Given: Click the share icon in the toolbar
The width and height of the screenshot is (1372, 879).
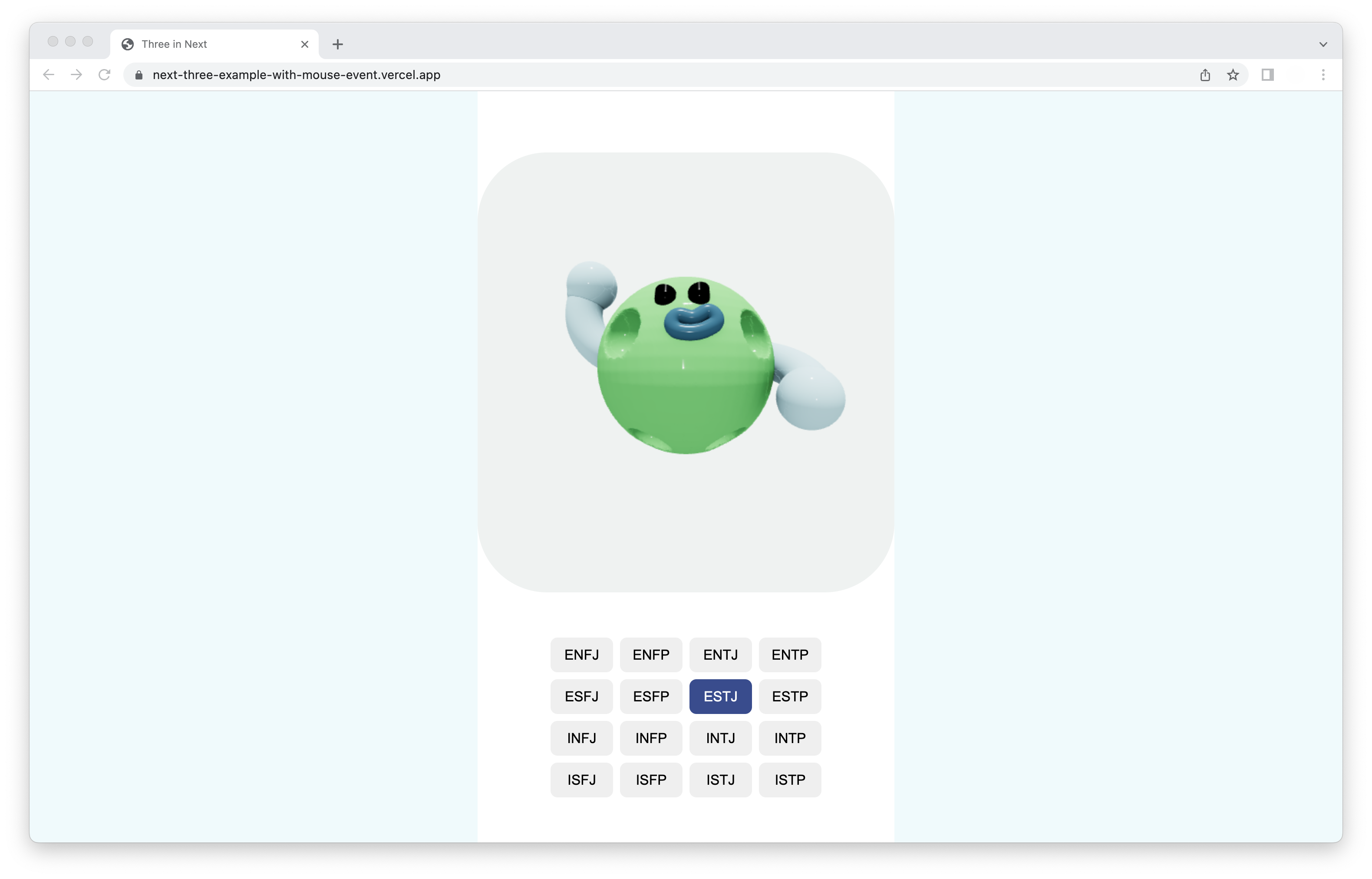Looking at the screenshot, I should (1205, 74).
